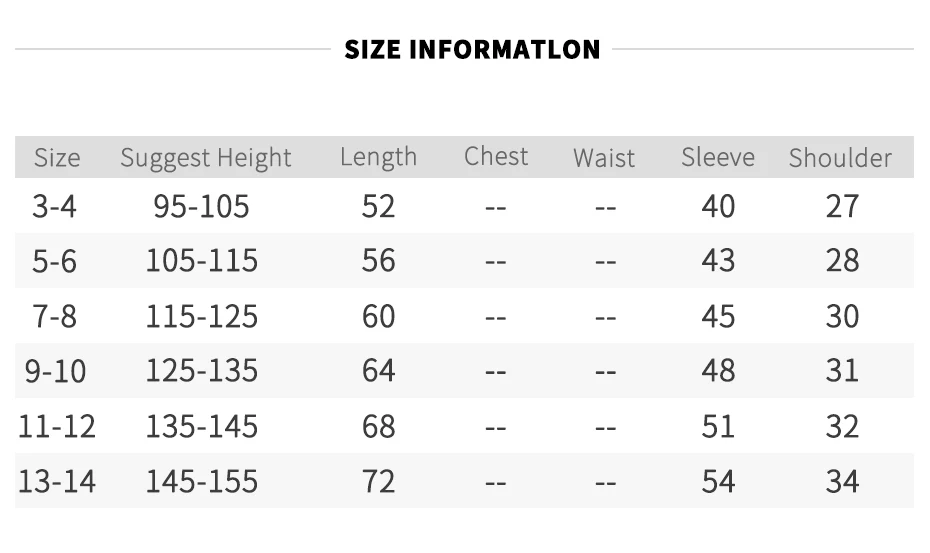Click the 145-155 height value
This screenshot has width=930, height=553.
(x=202, y=481)
